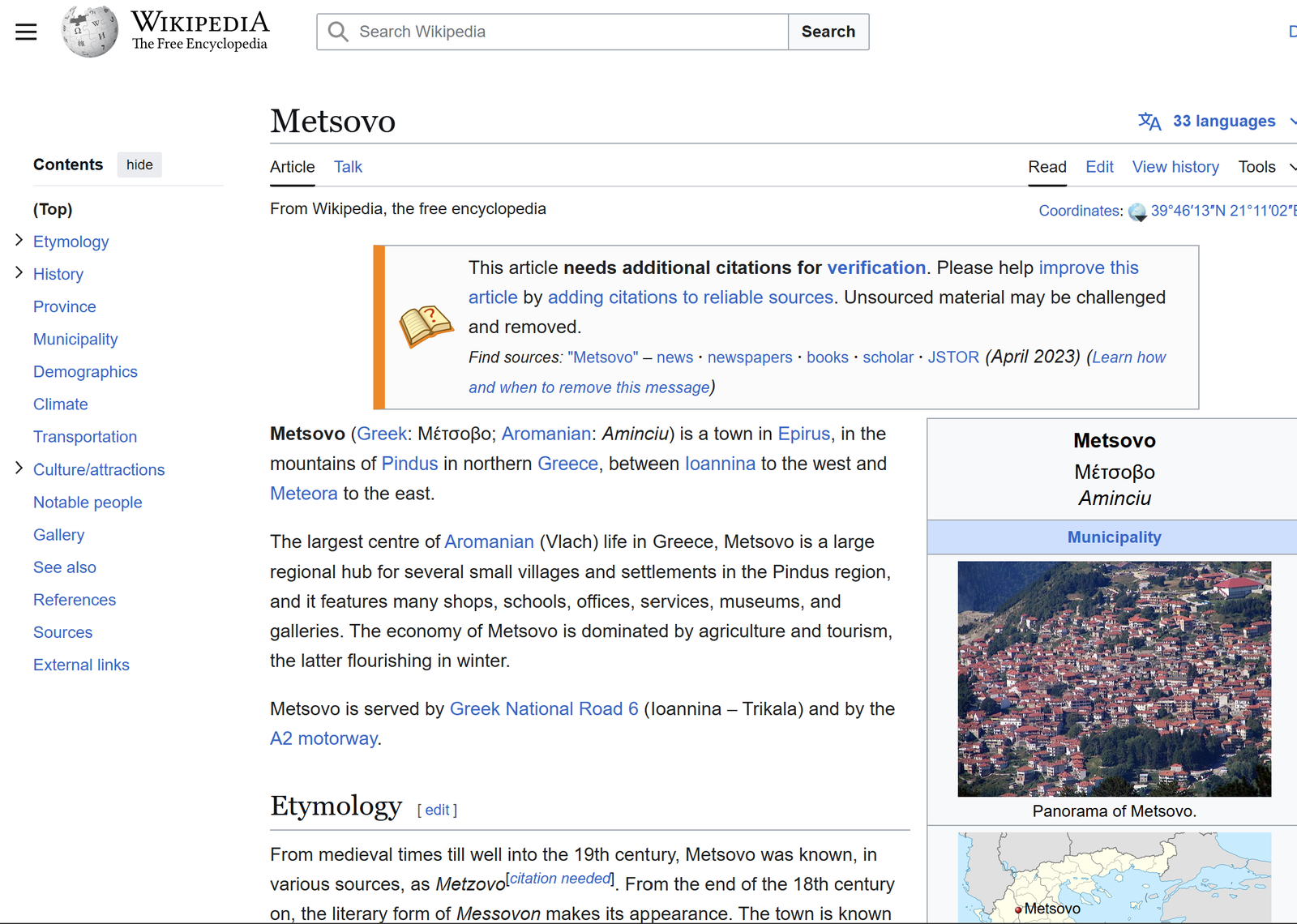Edit the Etymology section

[x=437, y=810]
